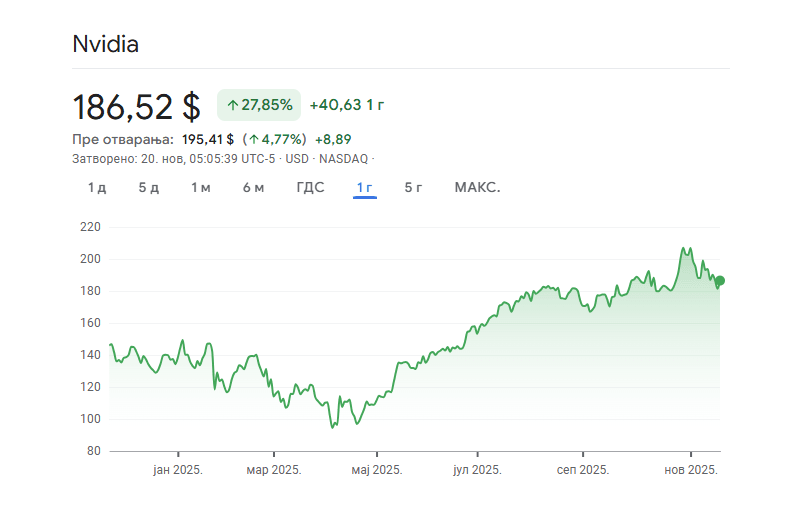Select the ГДС year-to-date tab
Image resolution: width=799 pixels, height=511 pixels.
[310, 187]
